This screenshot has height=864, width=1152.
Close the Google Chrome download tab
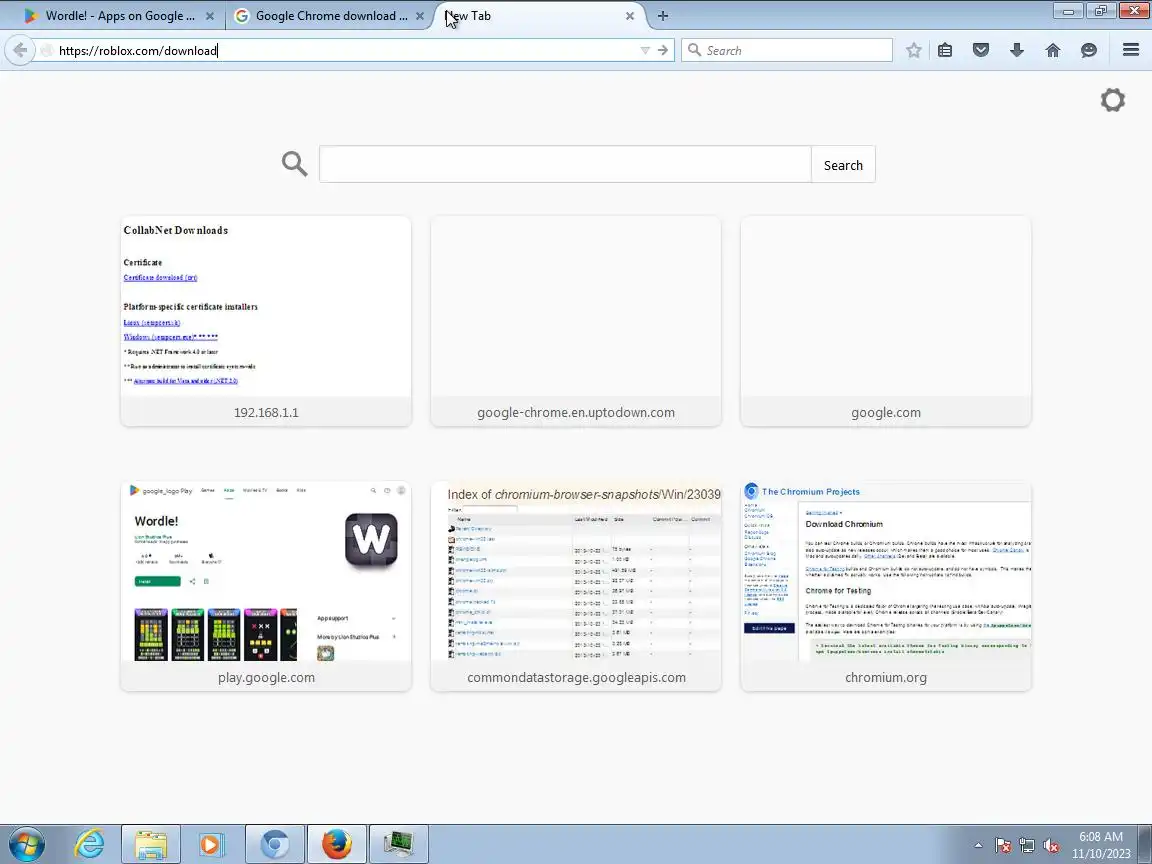coord(420,15)
